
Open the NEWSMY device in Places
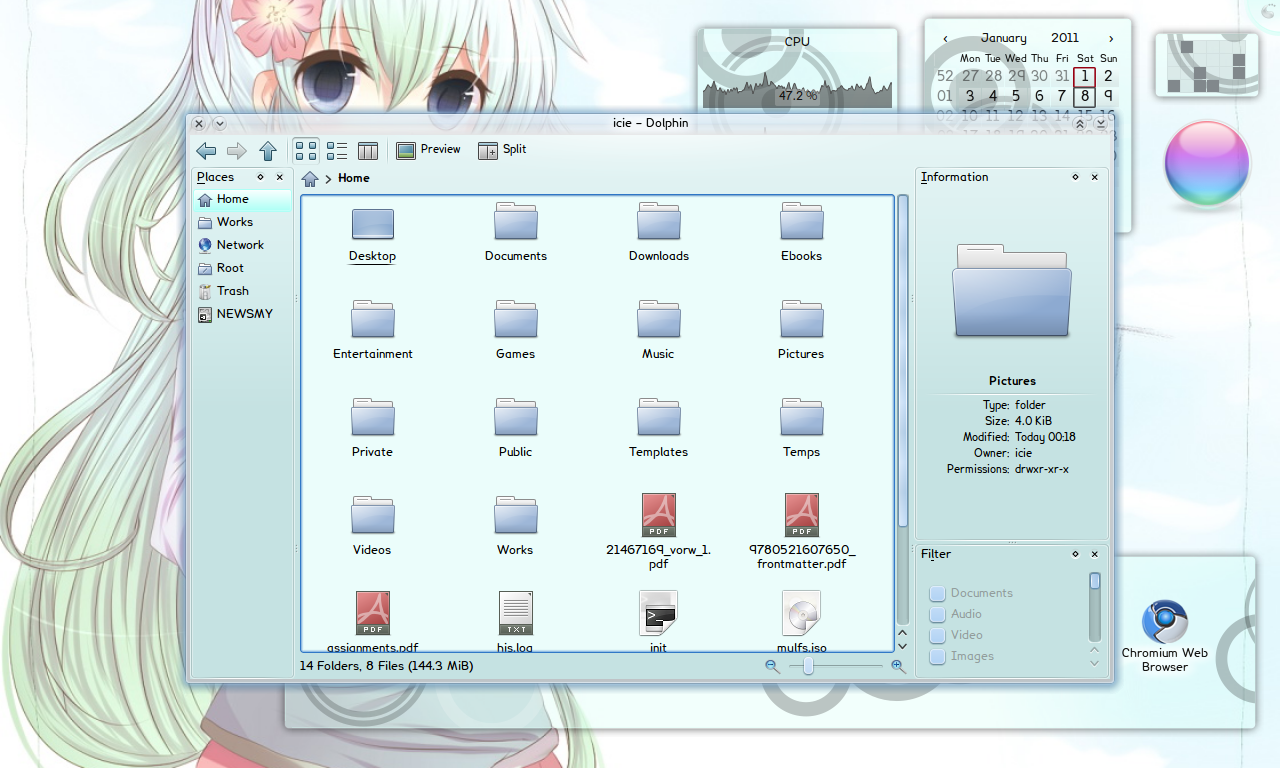[243, 314]
